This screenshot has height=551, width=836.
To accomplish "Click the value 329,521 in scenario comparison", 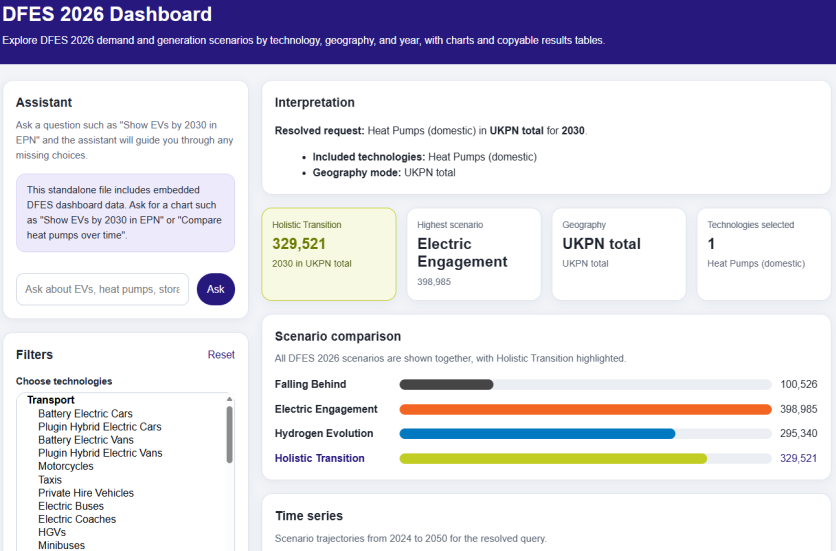I will [x=799, y=458].
